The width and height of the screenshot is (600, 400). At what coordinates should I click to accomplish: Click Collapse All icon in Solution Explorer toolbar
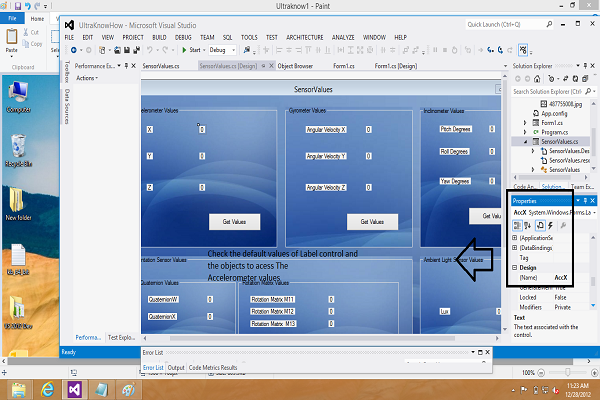(x=585, y=79)
